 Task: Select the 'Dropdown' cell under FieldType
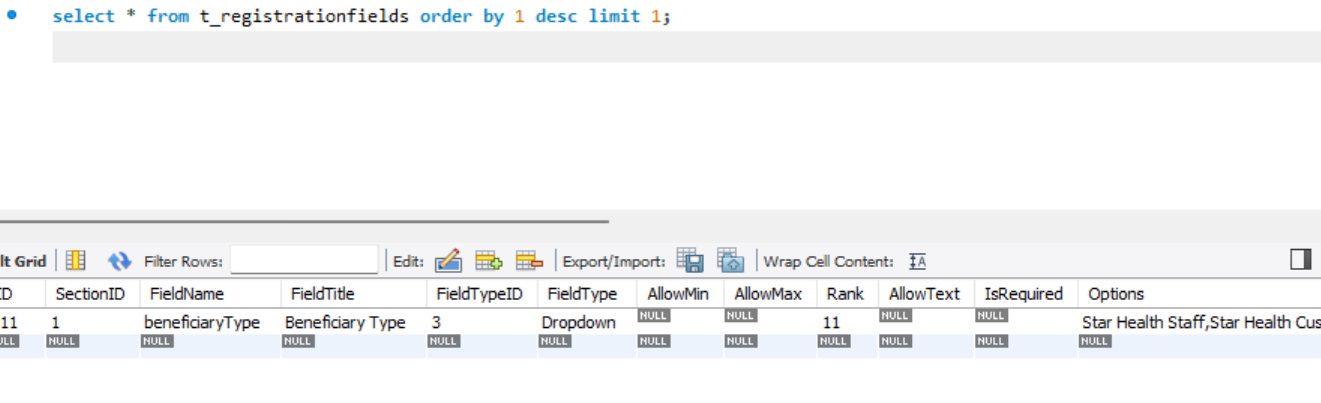point(577,323)
